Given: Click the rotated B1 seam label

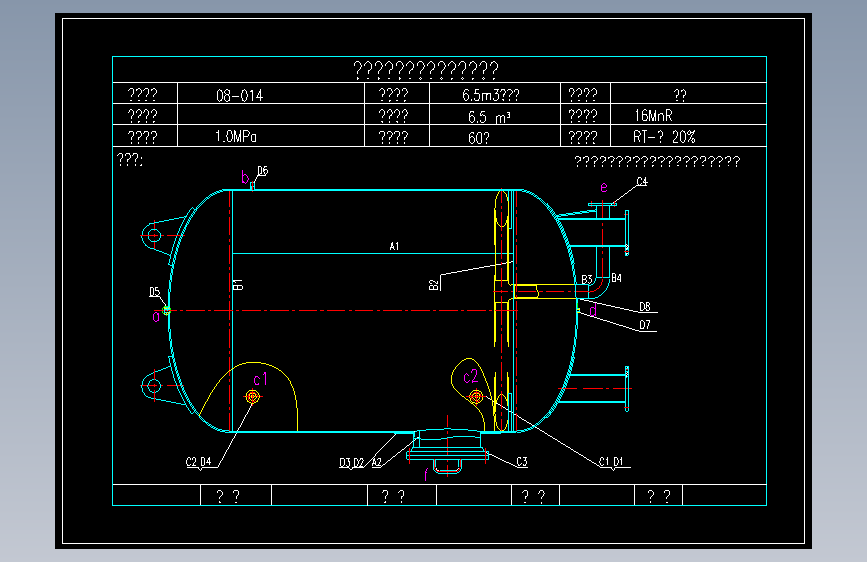Looking at the screenshot, I should pos(238,285).
